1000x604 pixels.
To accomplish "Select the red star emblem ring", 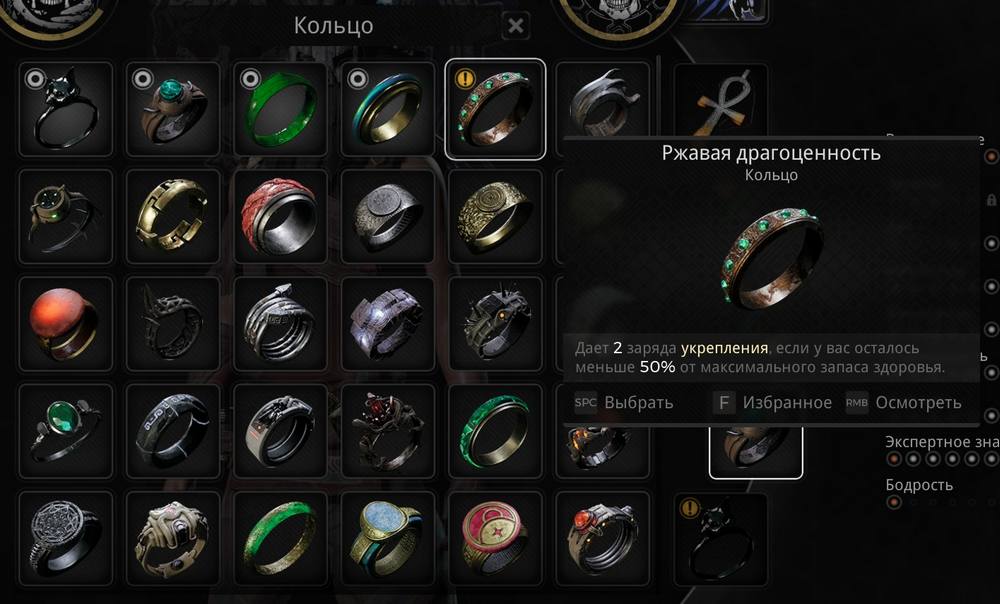I will tap(495, 538).
